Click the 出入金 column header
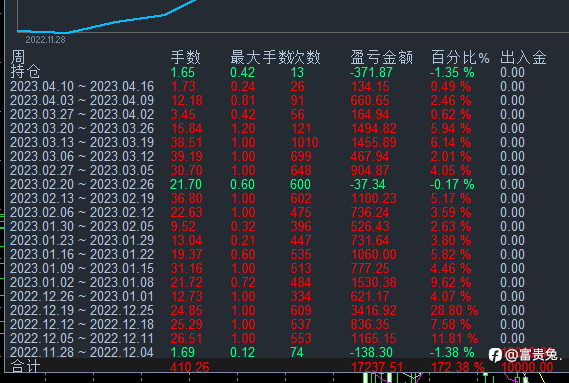This screenshot has height=383, width=569. [523, 57]
